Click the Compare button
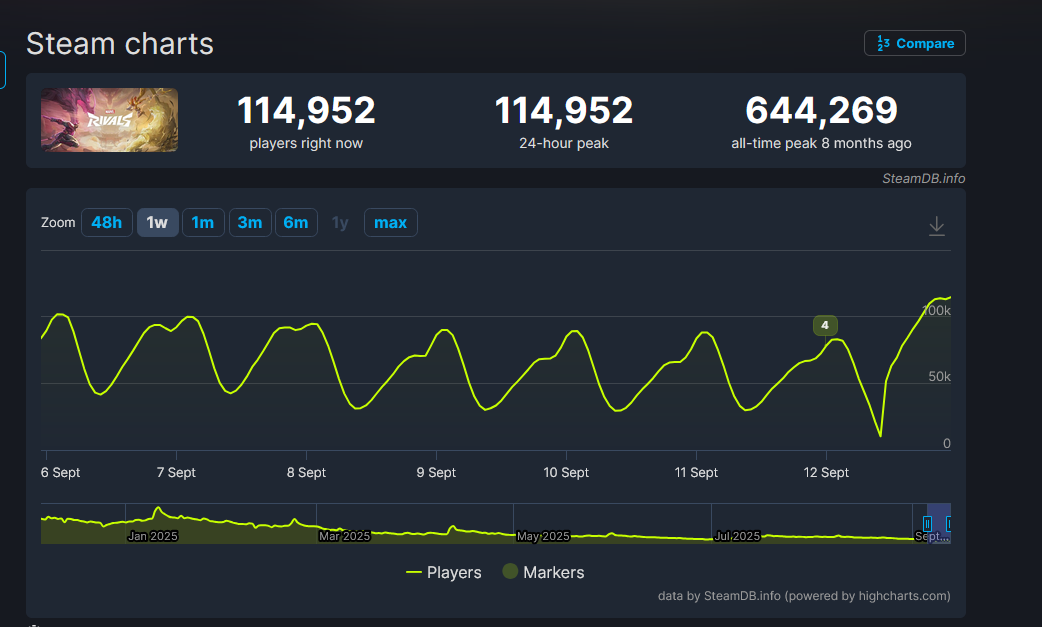1042x627 pixels. pyautogui.click(x=914, y=43)
